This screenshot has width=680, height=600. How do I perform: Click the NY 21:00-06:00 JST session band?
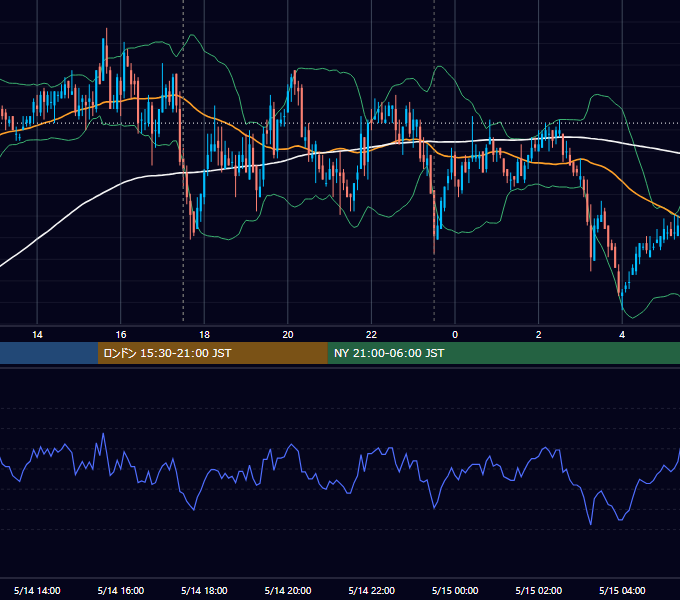(503, 353)
